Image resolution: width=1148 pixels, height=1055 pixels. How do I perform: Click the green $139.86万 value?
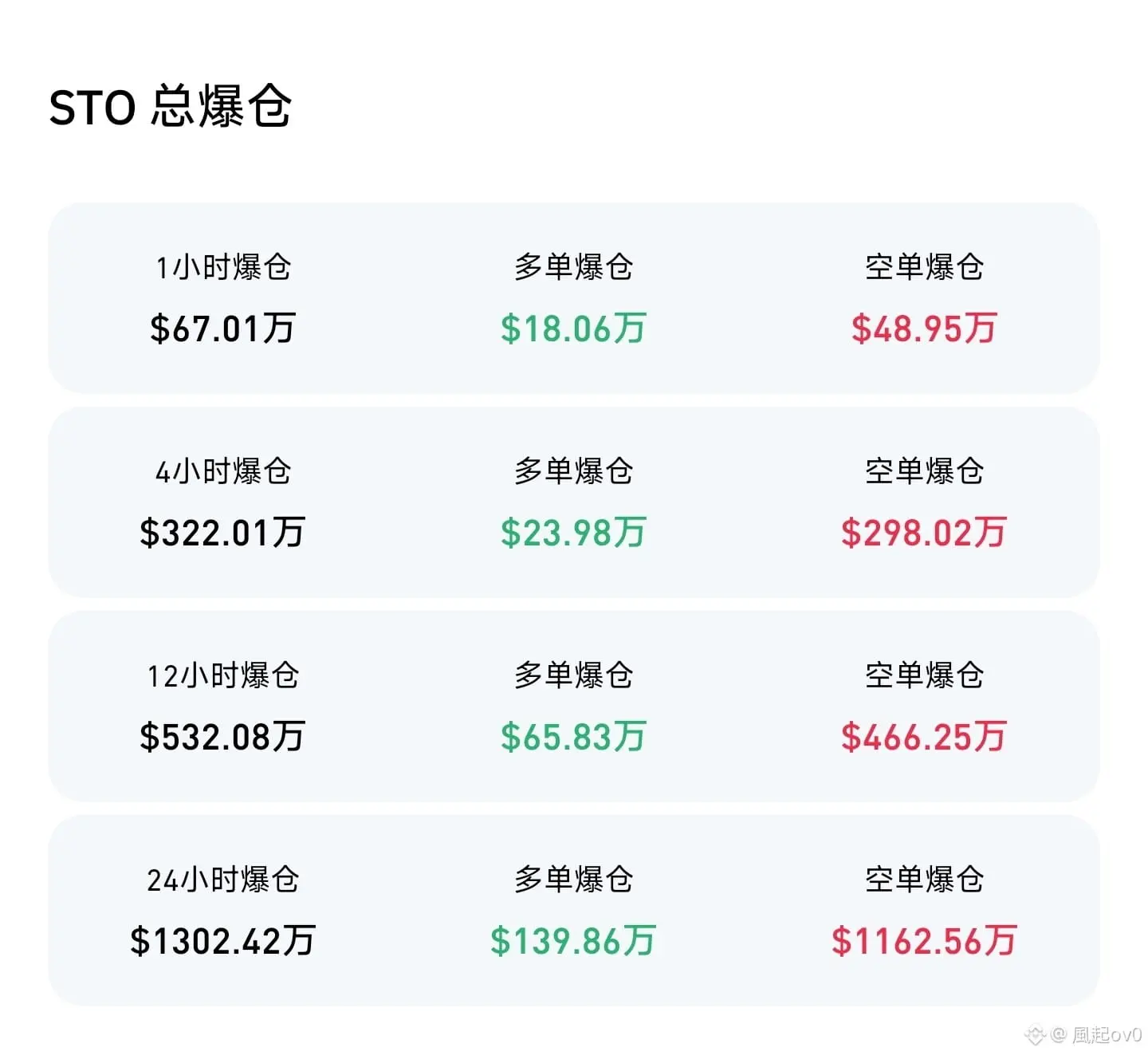573,941
